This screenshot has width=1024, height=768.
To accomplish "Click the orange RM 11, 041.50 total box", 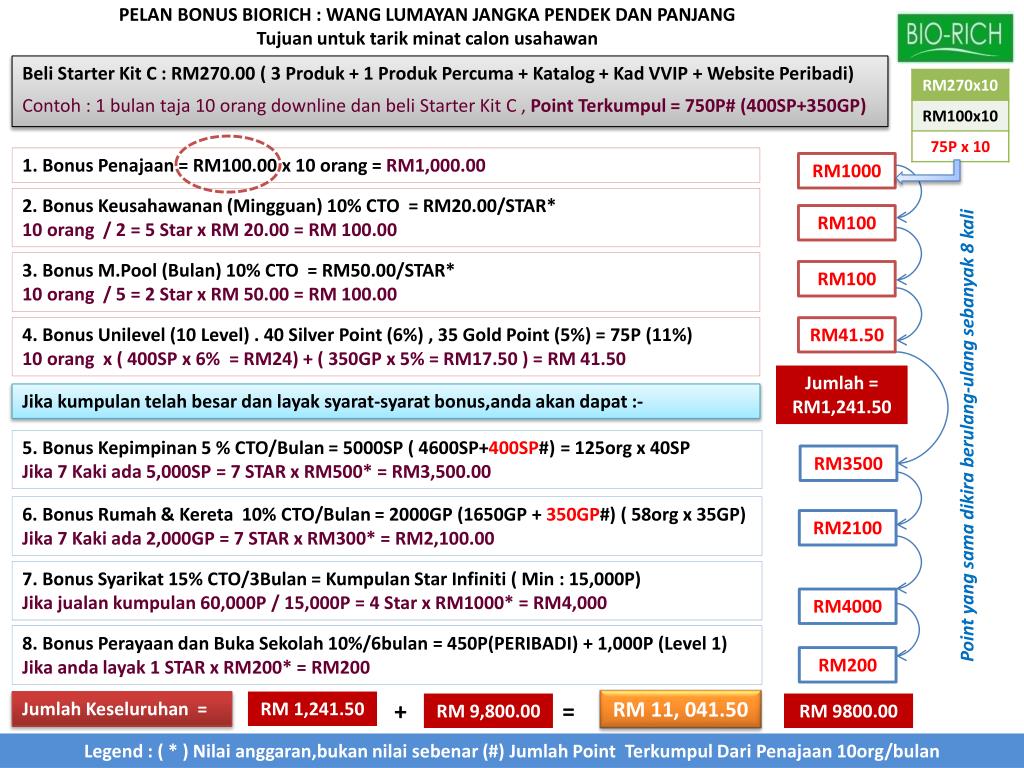I will (x=680, y=709).
